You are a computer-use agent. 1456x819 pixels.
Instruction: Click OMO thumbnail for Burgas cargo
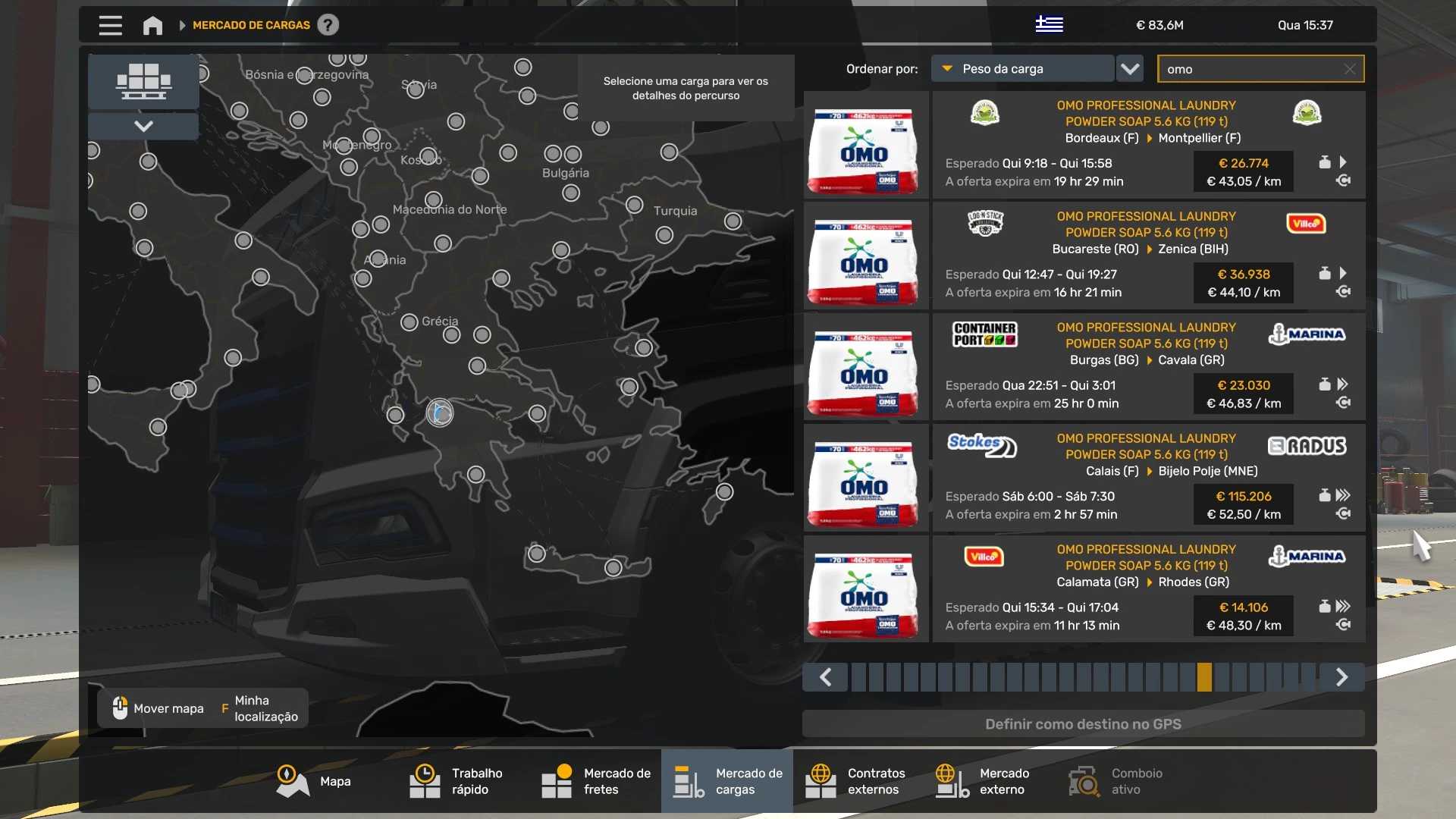pos(865,366)
